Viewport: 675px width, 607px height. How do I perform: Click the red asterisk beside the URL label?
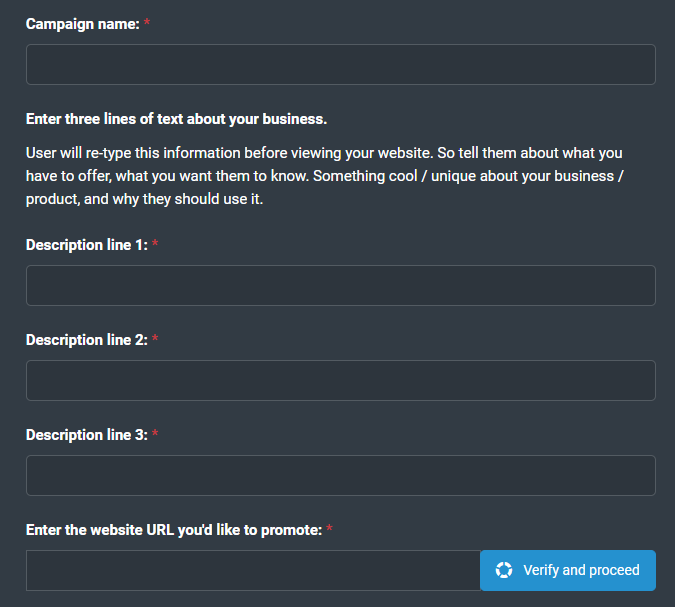coord(329,528)
